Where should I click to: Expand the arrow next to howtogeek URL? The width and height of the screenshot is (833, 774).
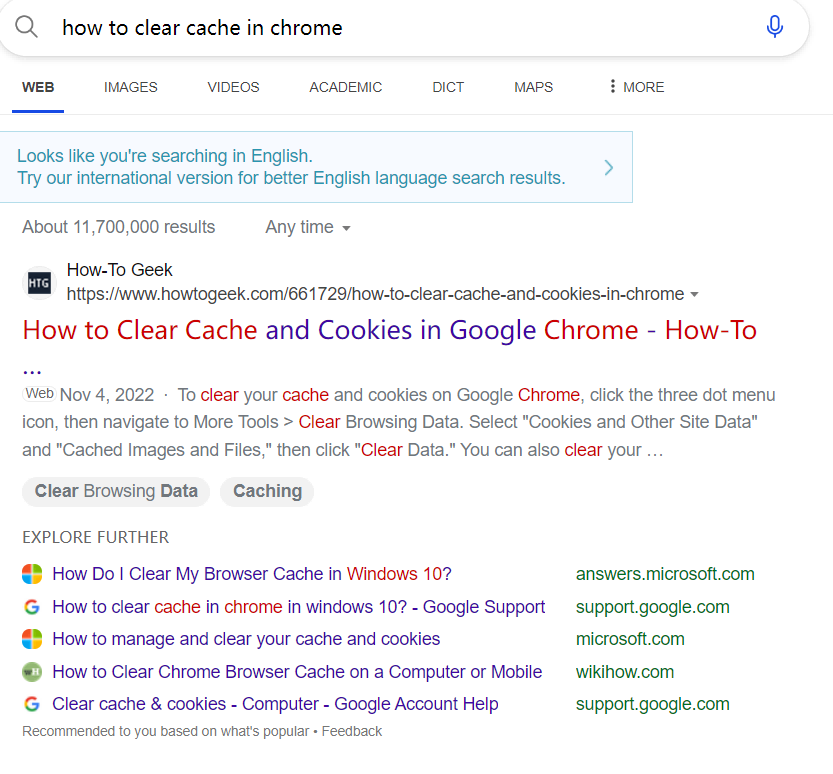[x=694, y=294]
